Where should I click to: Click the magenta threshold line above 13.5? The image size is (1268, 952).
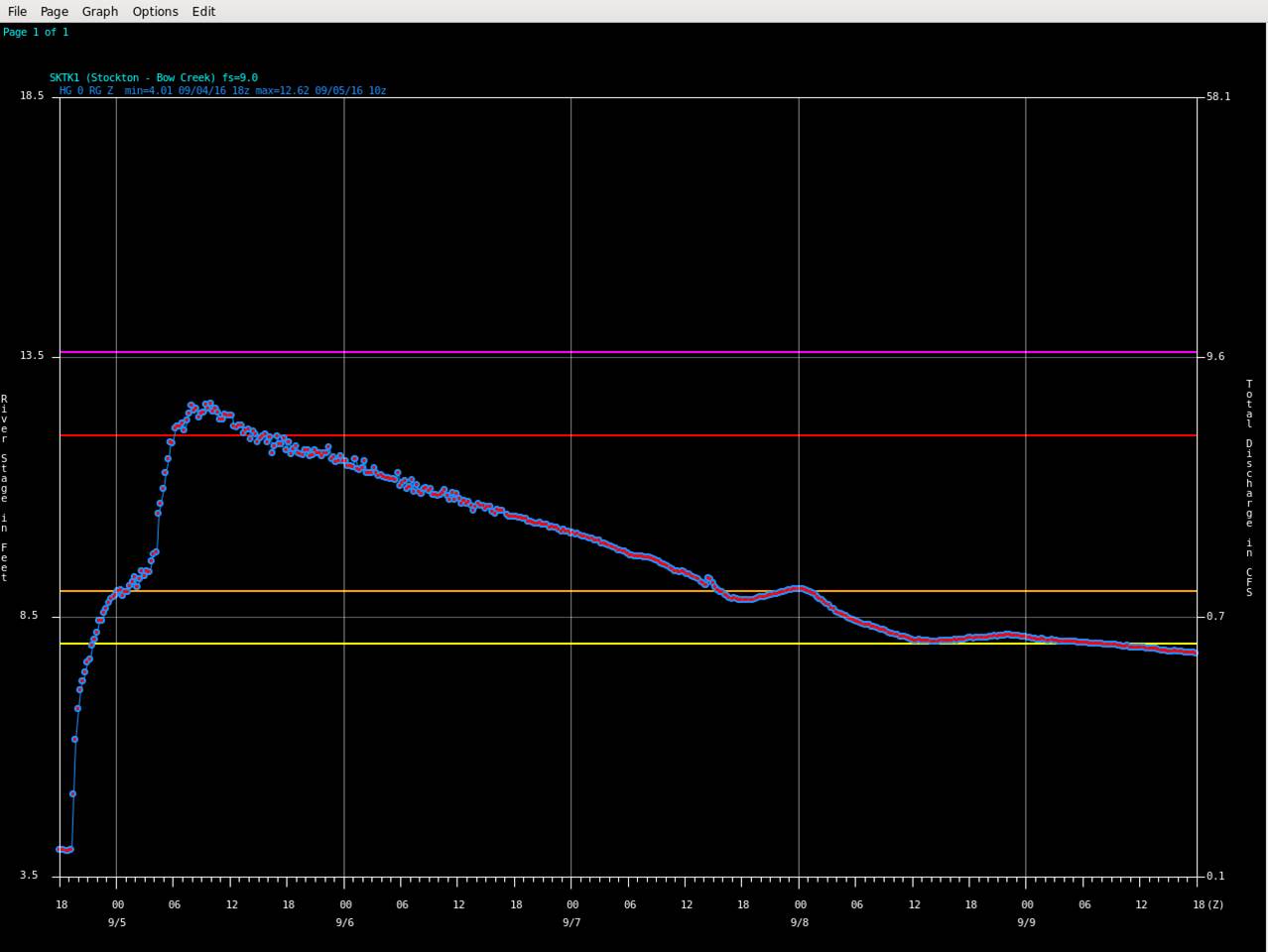[x=628, y=352]
